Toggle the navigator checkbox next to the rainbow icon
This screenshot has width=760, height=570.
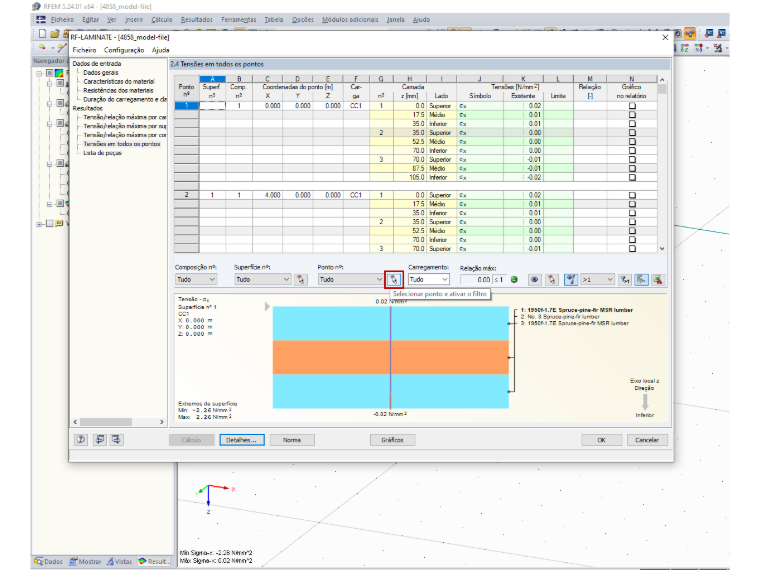[49, 73]
